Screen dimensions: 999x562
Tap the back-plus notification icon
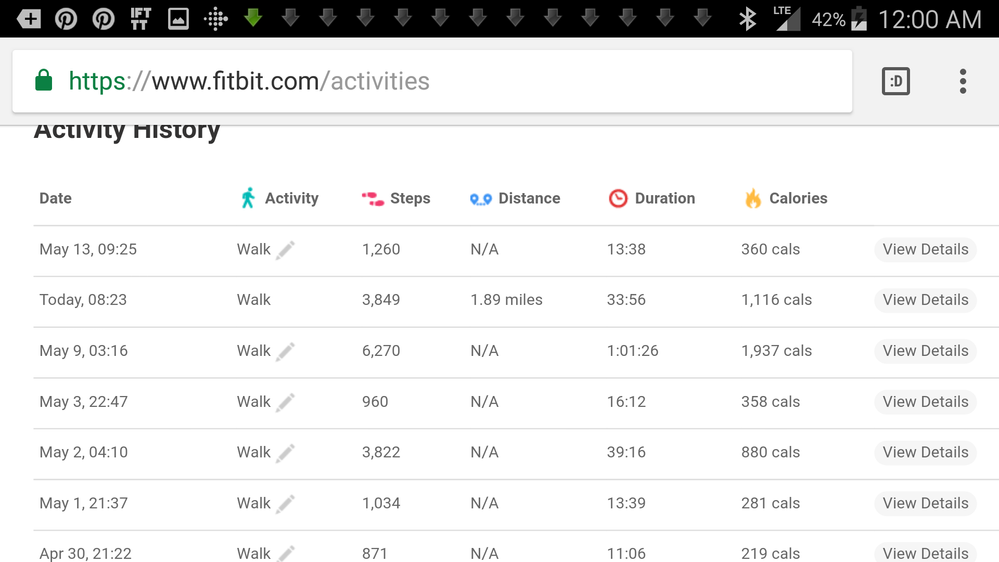[x=29, y=18]
